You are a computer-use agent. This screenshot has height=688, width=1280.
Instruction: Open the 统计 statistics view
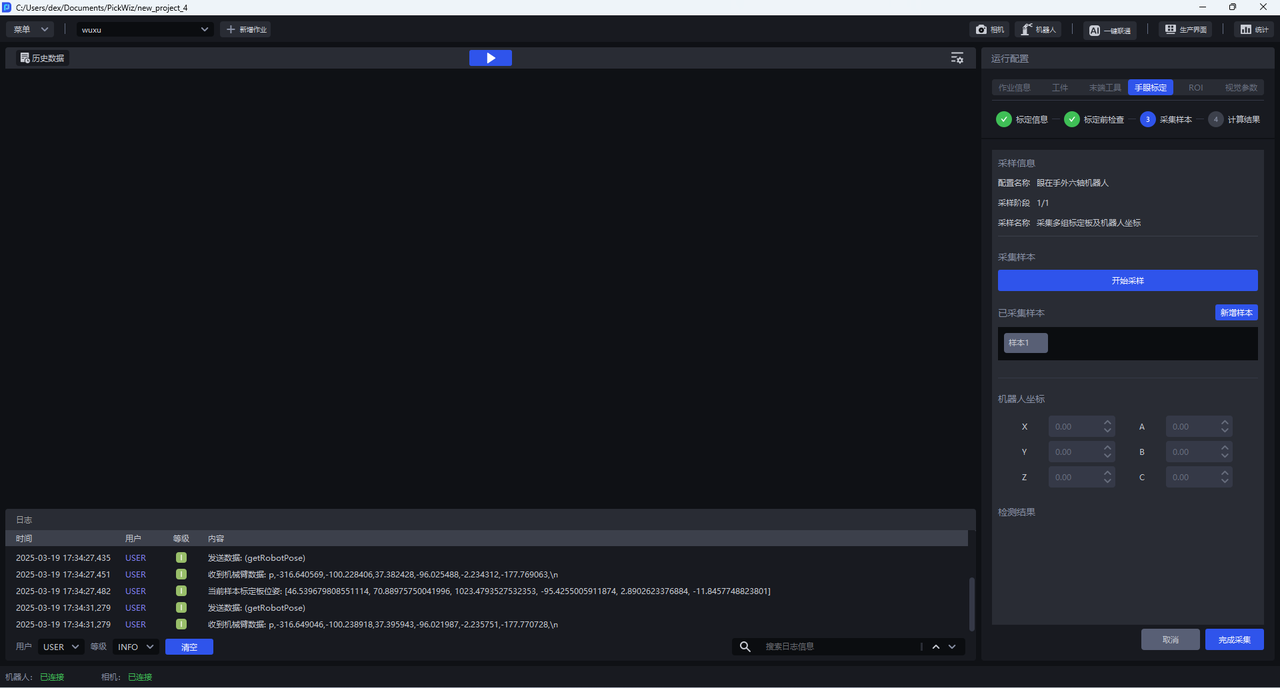coord(1253,30)
